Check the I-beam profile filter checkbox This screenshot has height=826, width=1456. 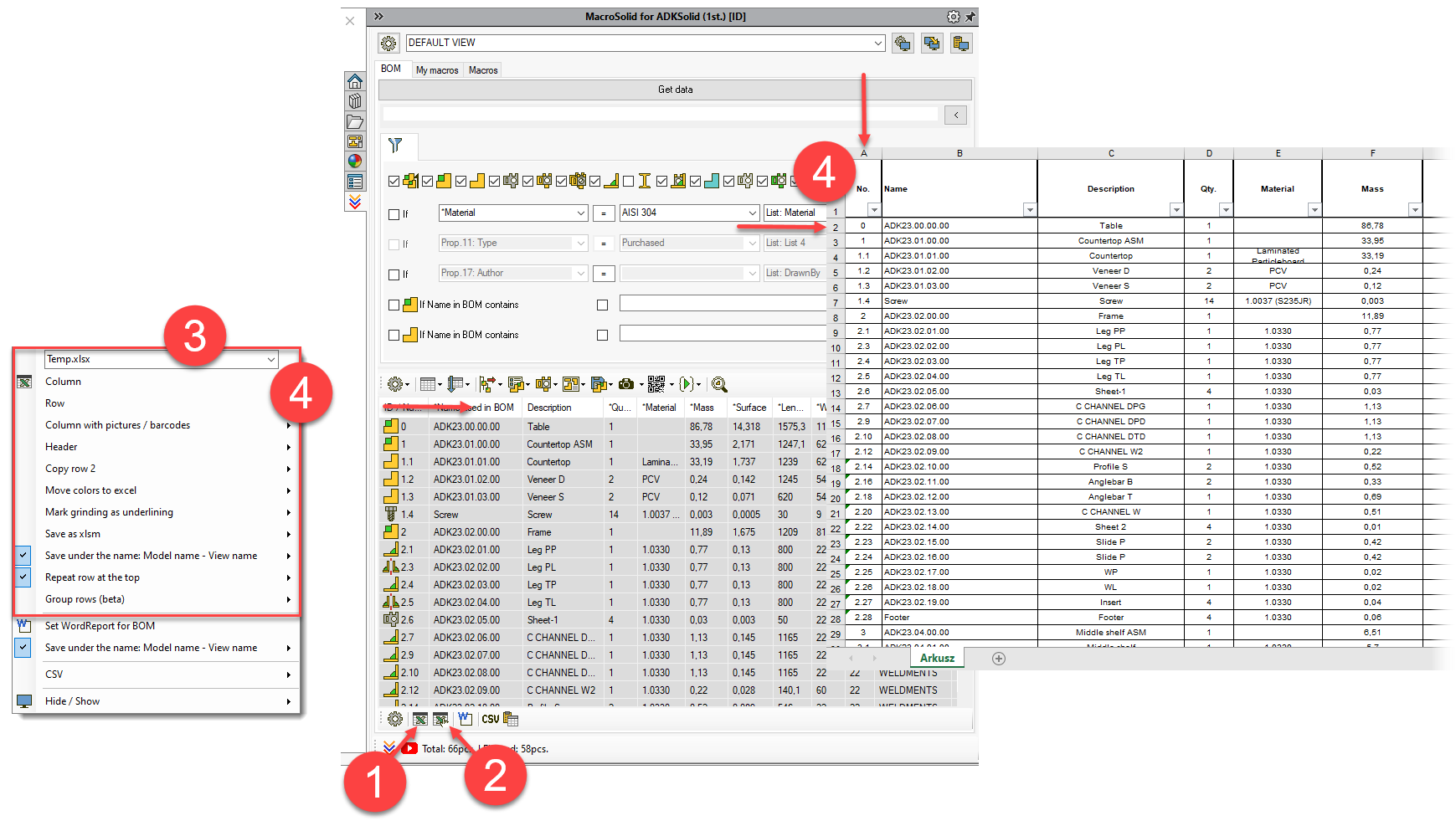click(x=628, y=181)
